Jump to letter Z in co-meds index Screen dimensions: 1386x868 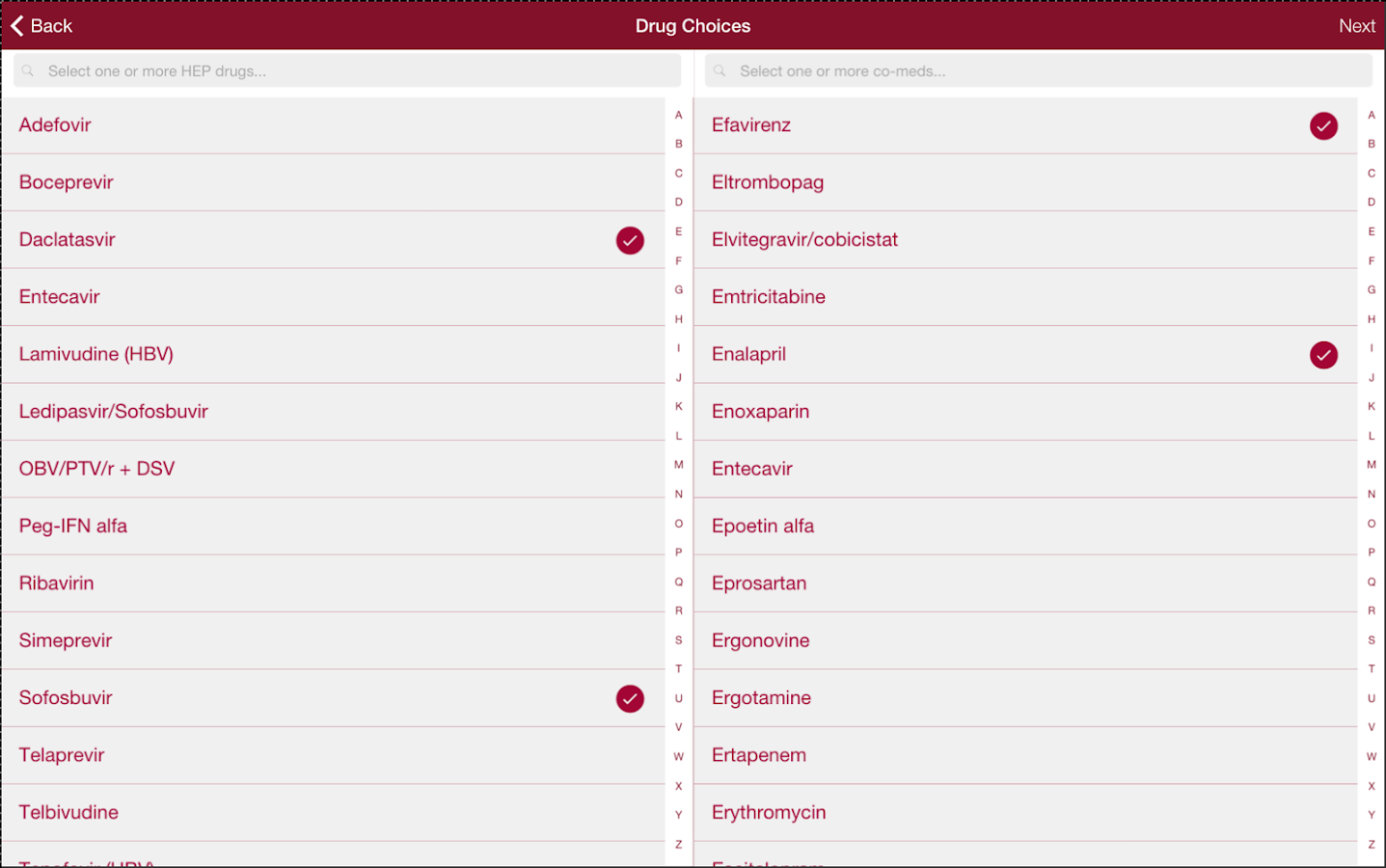pyautogui.click(x=1371, y=845)
